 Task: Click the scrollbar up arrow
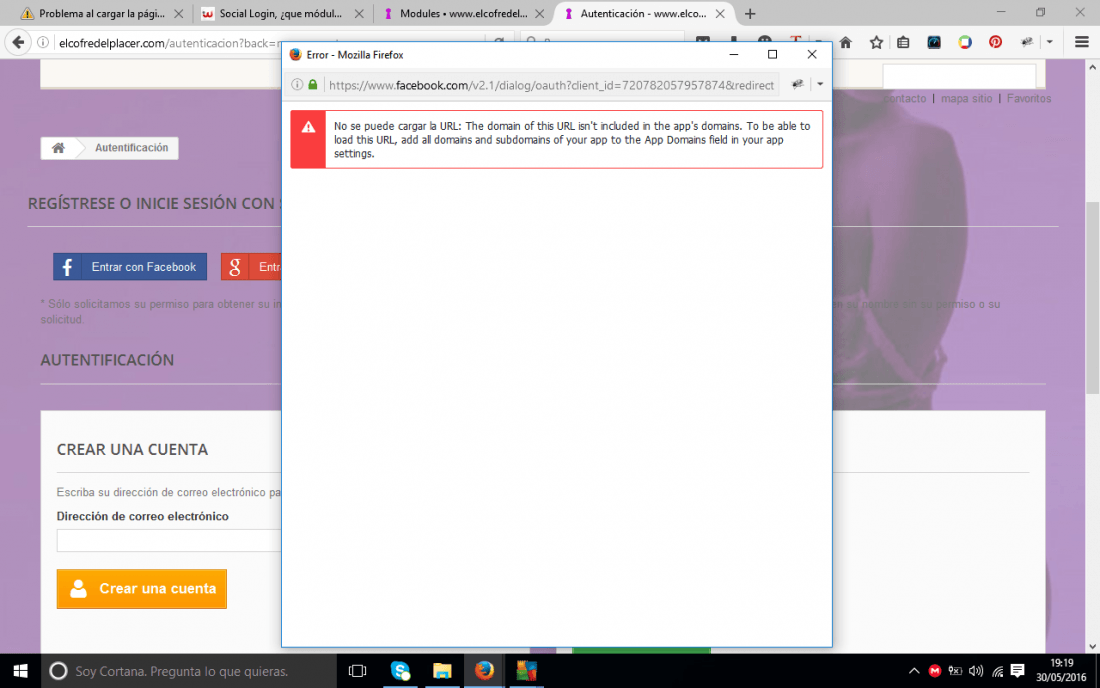pos(1092,67)
